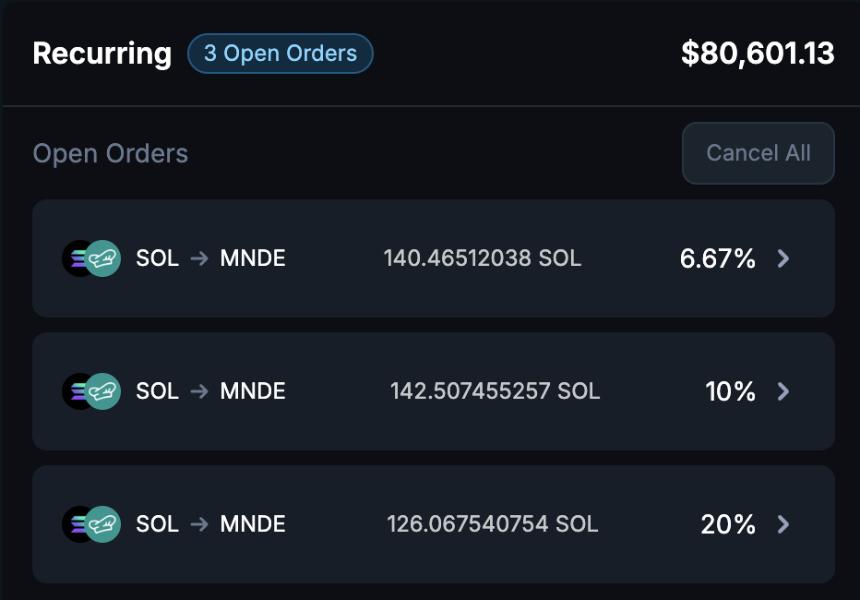The height and width of the screenshot is (600, 860).
Task: Click the arrow between SOL and MNDE, first row
Action: pyautogui.click(x=198, y=258)
